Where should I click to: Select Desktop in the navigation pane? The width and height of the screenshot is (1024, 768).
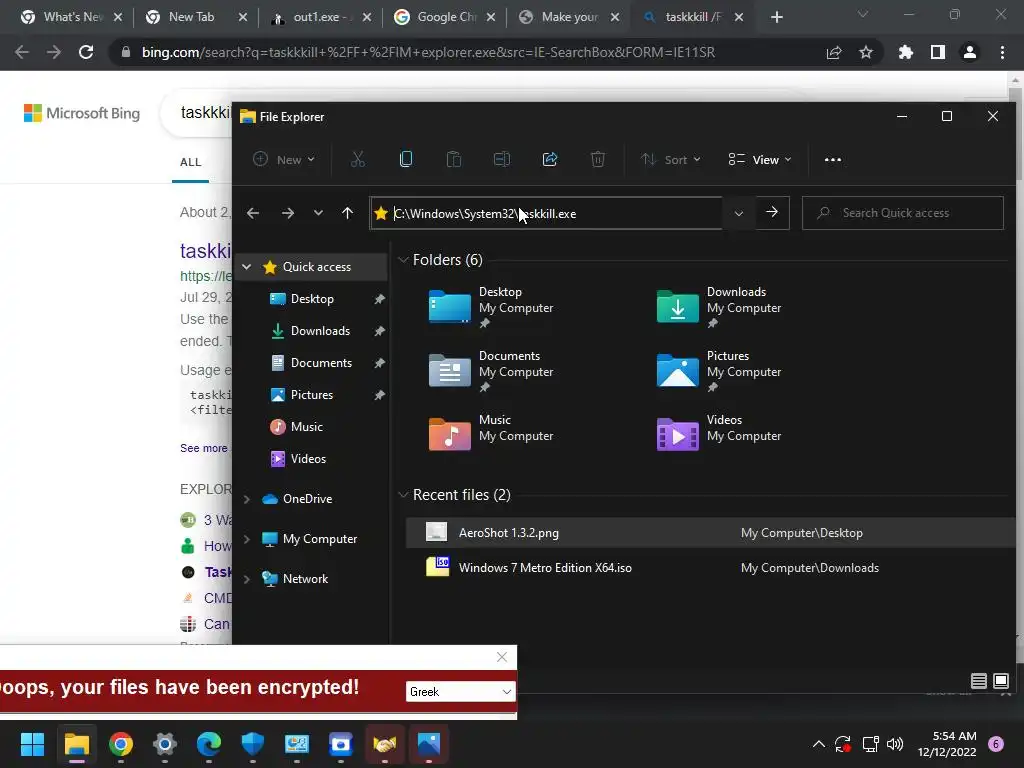[x=312, y=298]
